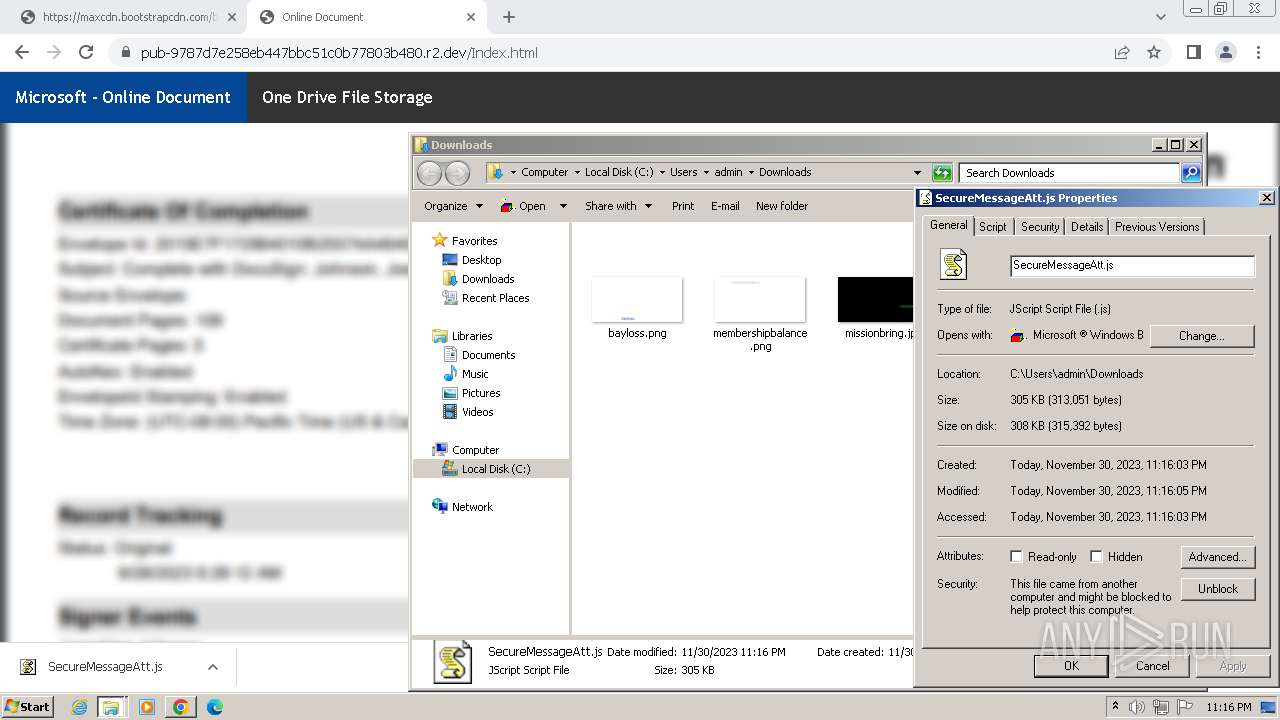
Task: Switch to Details tab in Properties
Action: point(1087,227)
